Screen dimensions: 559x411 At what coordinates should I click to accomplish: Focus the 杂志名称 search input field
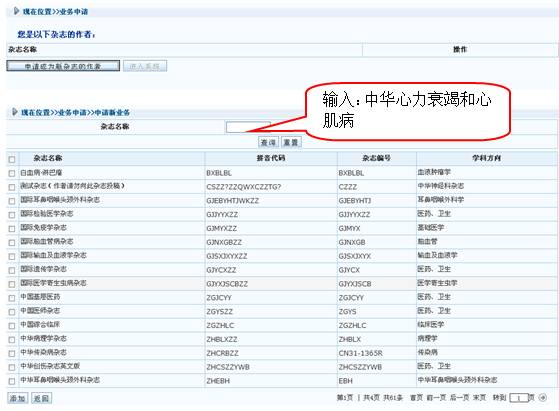pos(248,127)
